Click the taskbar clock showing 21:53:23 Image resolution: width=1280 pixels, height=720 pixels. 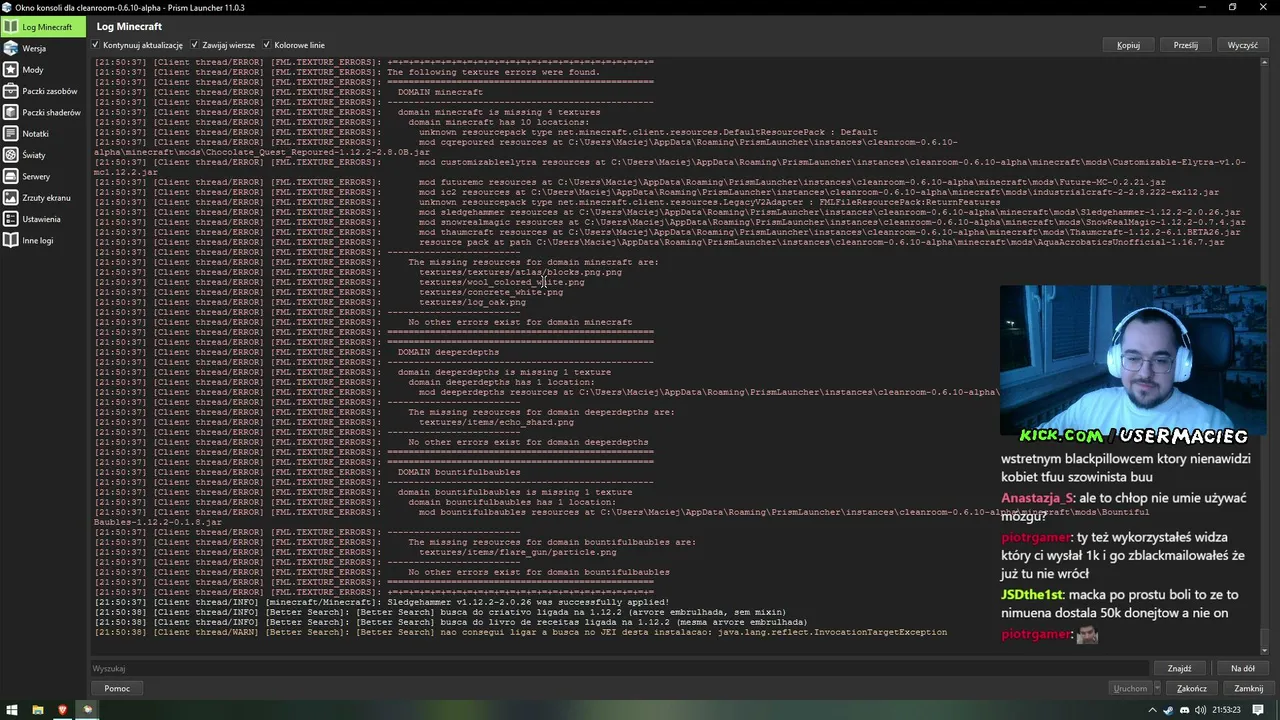pyautogui.click(x=1226, y=710)
